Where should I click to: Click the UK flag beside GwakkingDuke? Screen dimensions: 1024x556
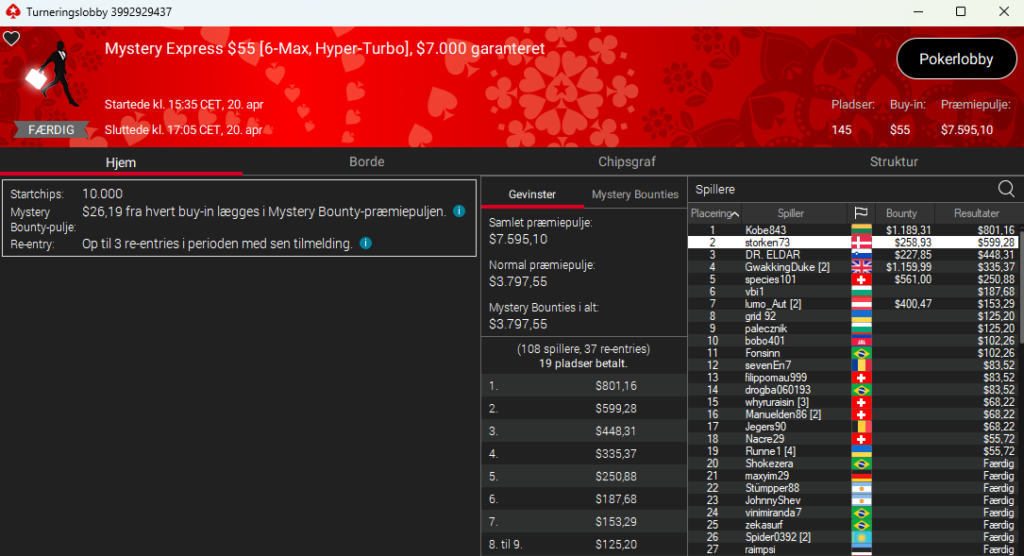pos(860,267)
